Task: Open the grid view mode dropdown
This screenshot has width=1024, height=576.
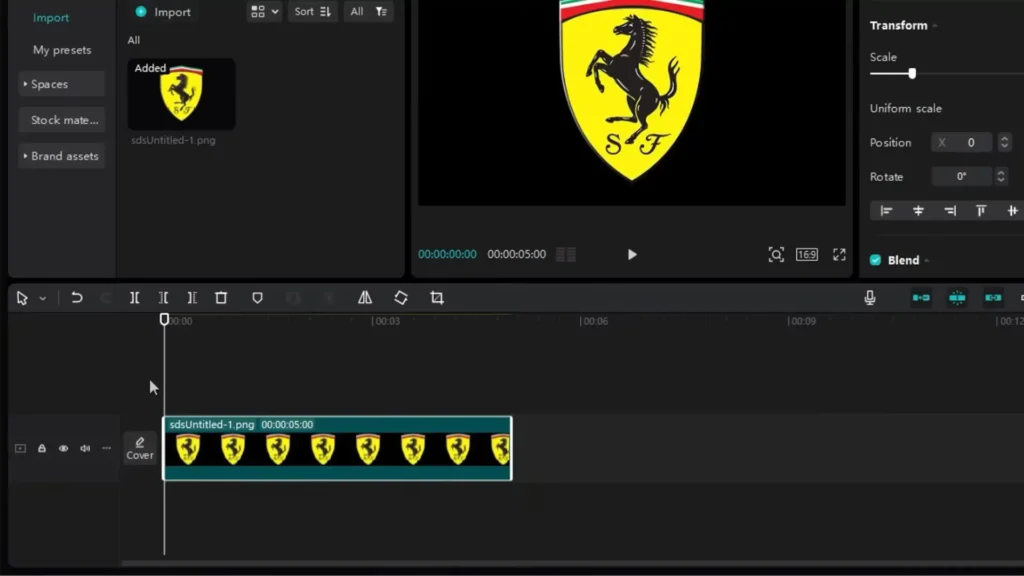Action: click(x=264, y=12)
